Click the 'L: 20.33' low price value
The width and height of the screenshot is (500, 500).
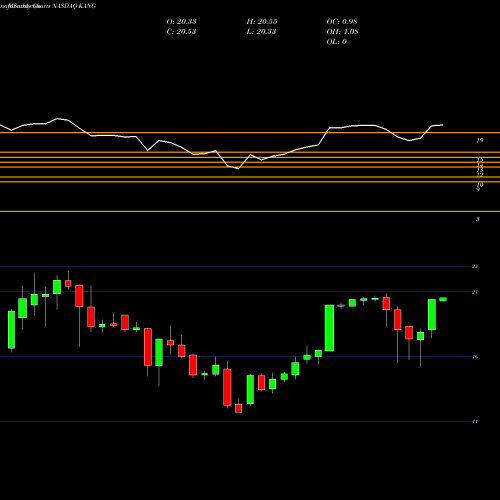pos(262,31)
